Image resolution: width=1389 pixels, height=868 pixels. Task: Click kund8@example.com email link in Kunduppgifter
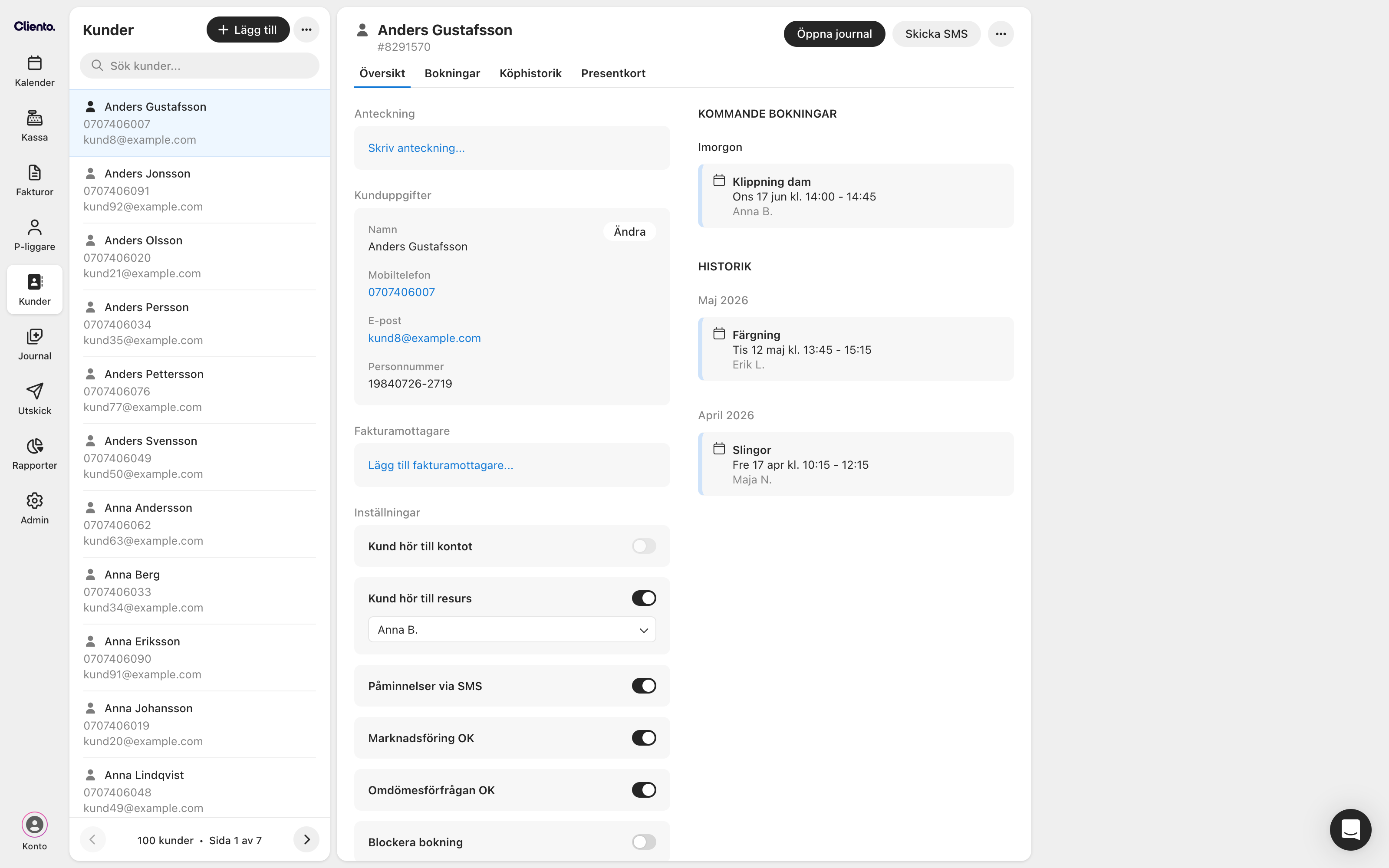point(424,338)
